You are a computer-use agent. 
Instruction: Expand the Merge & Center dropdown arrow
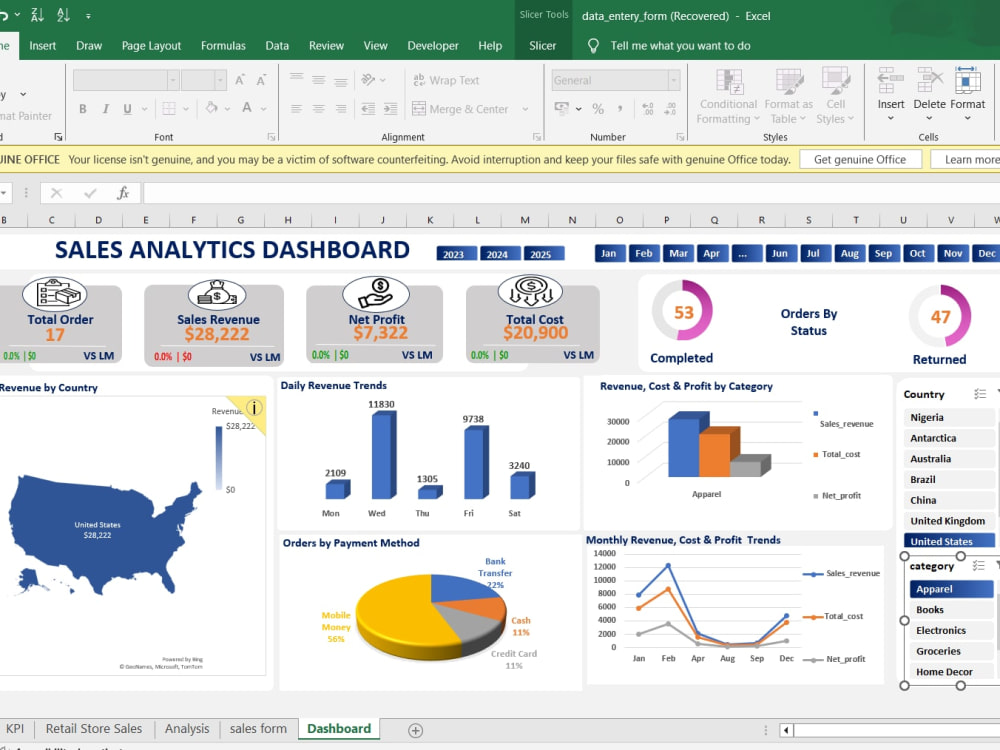coord(526,109)
